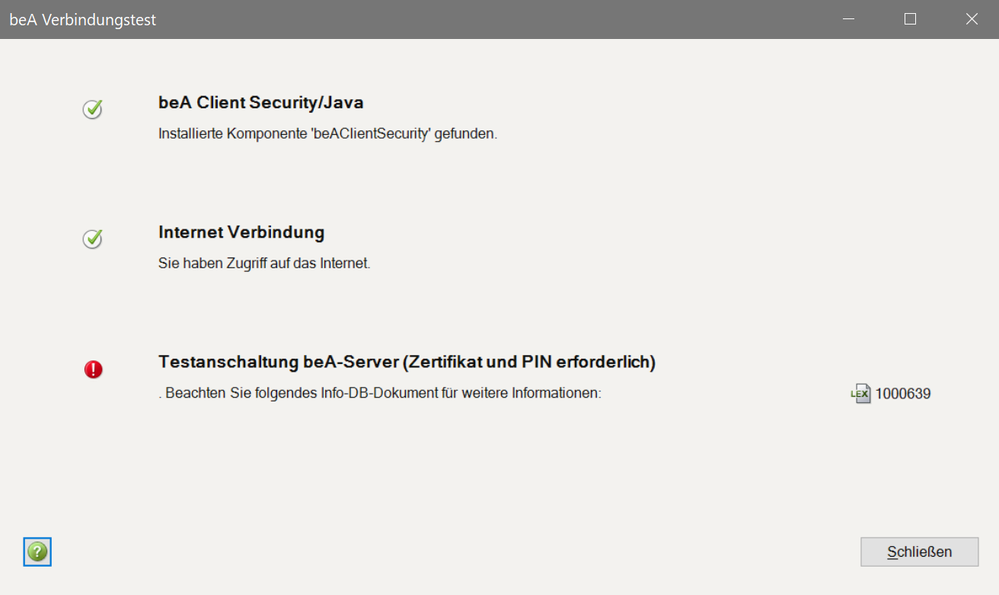
Task: Open the green help question mark icon
Action: [37, 551]
